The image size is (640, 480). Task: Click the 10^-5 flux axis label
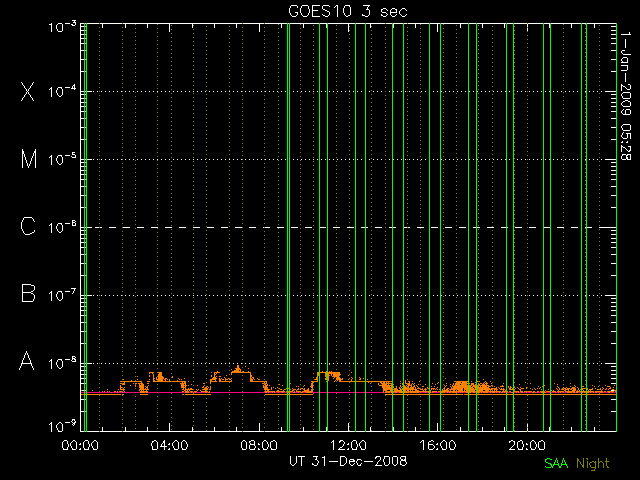(62, 159)
